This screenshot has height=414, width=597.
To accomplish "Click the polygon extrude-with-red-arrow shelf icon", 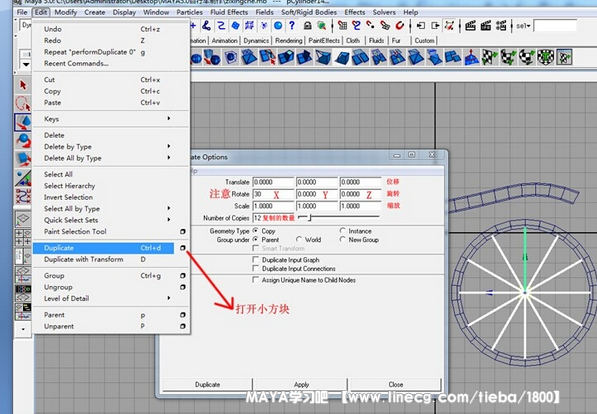I will [268, 57].
